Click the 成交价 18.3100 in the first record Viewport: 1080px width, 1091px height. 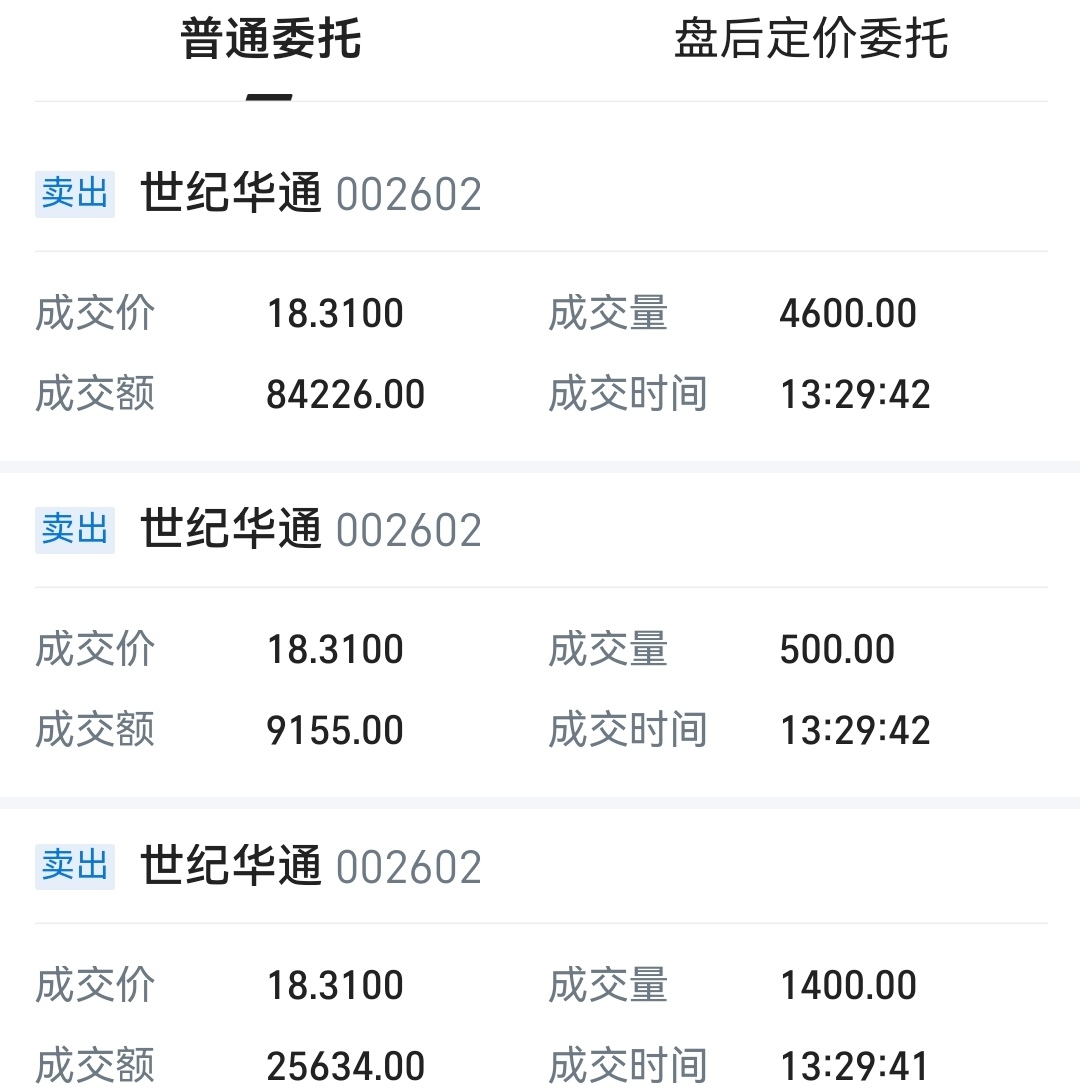[335, 314]
